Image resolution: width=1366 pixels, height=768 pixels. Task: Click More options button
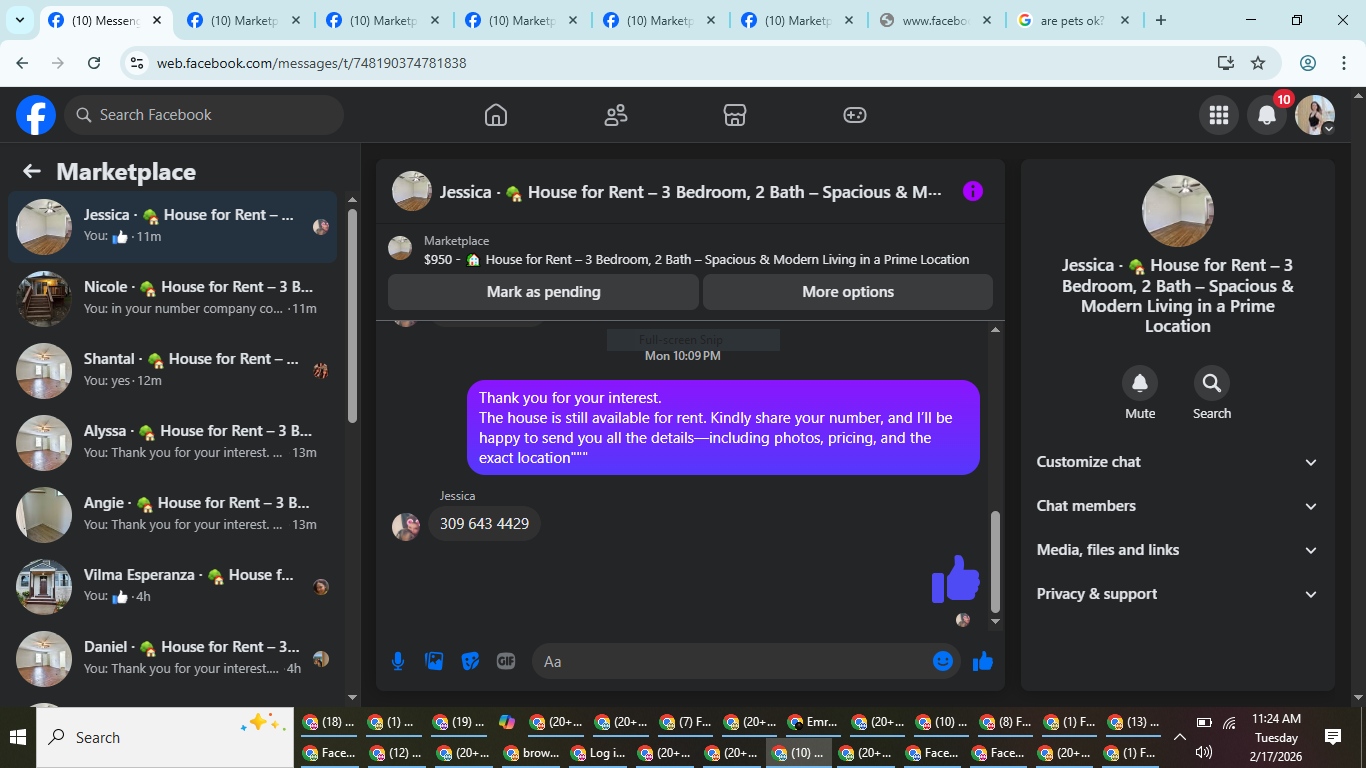tap(848, 292)
